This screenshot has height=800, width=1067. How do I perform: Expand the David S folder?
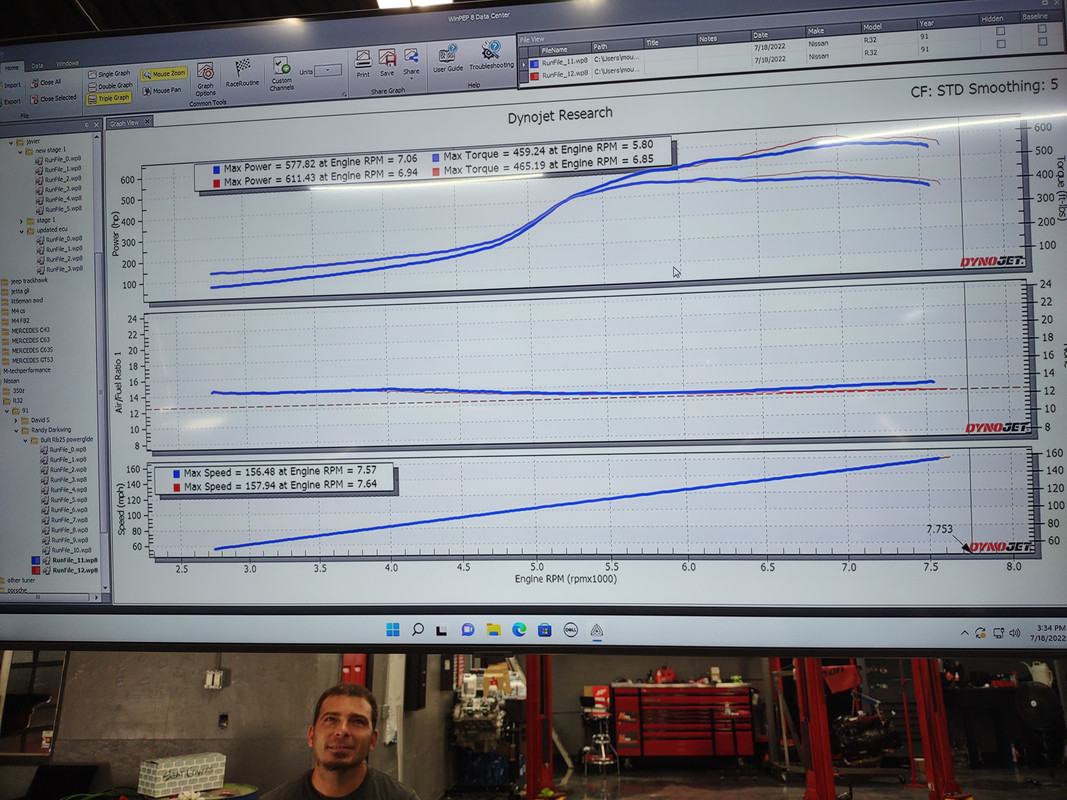pos(16,420)
